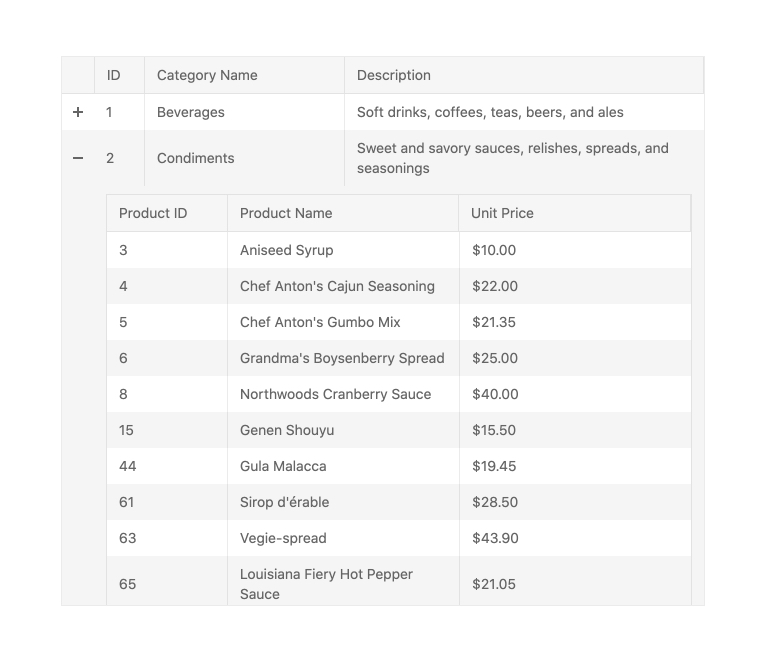Click the Beverages category name cell
Screen dimensions: 770x653
click(x=191, y=112)
